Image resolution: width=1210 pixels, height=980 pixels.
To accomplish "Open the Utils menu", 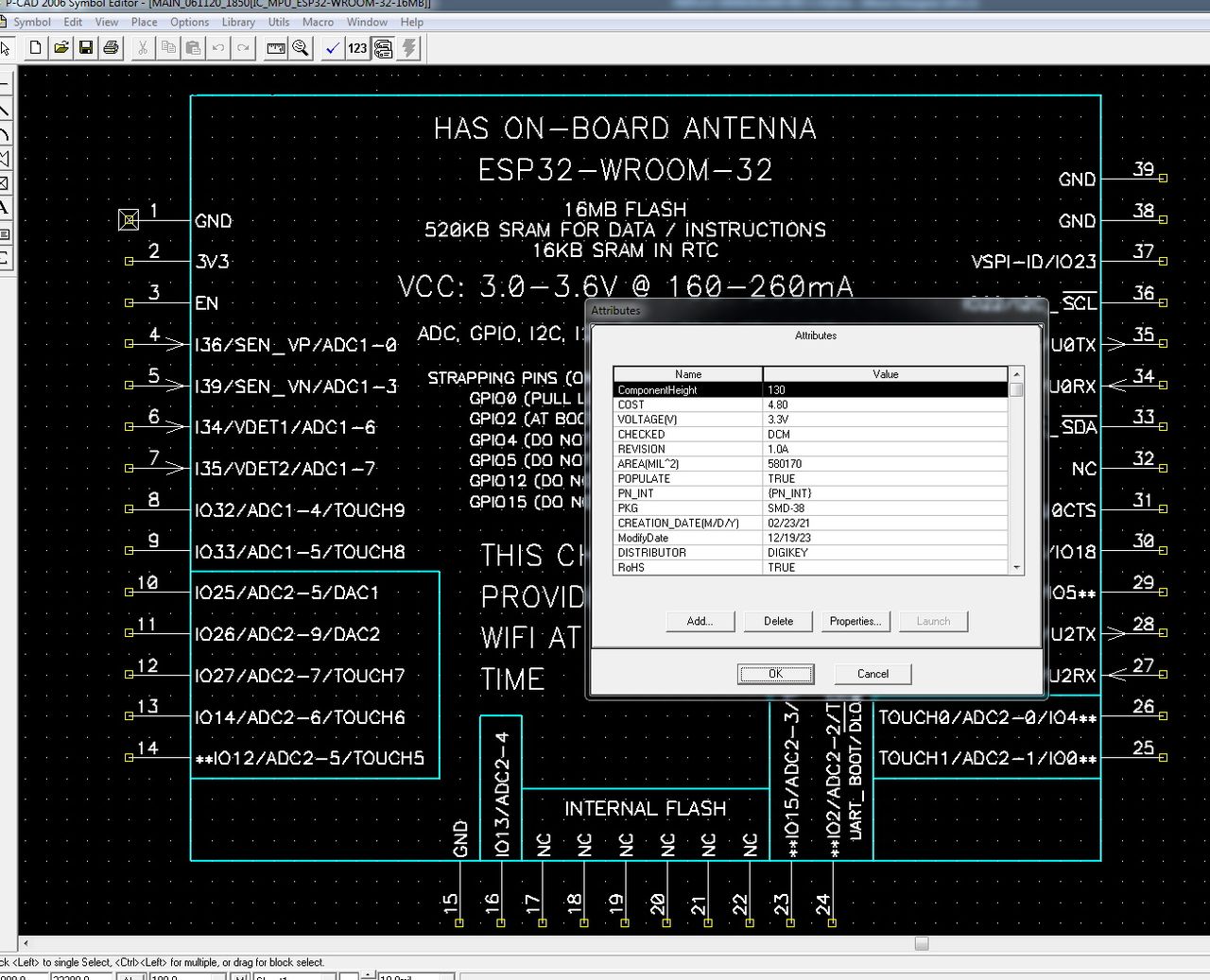I will coord(279,22).
